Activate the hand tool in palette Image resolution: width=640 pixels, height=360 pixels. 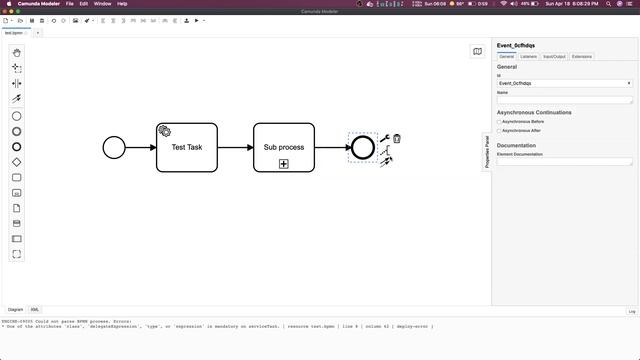tap(16, 53)
